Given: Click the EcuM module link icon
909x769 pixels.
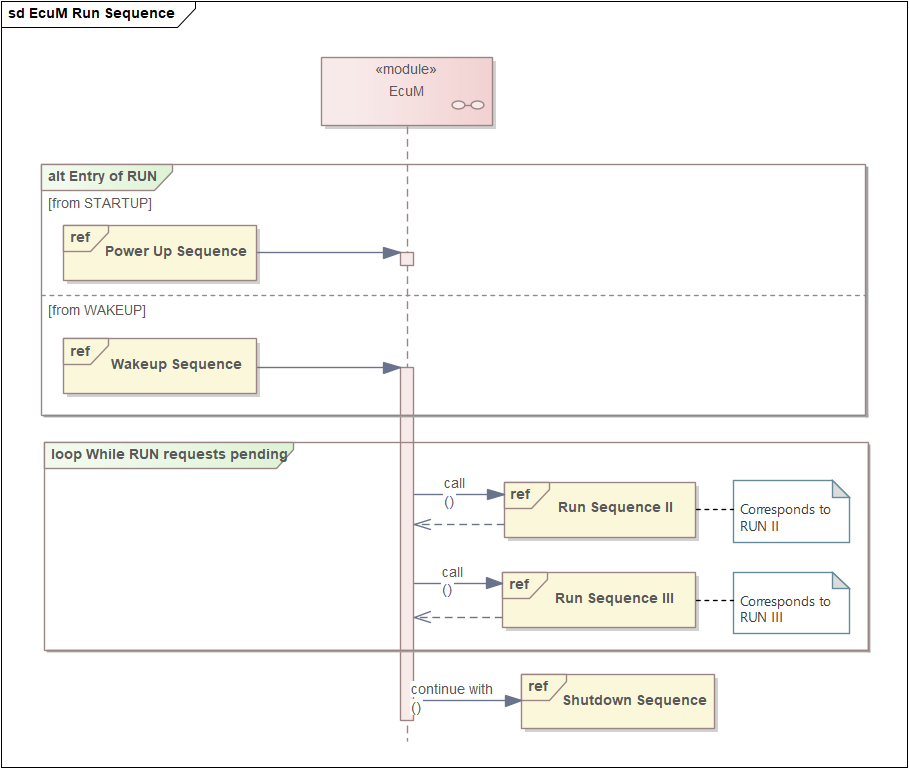Looking at the screenshot, I should pyautogui.click(x=468, y=105).
